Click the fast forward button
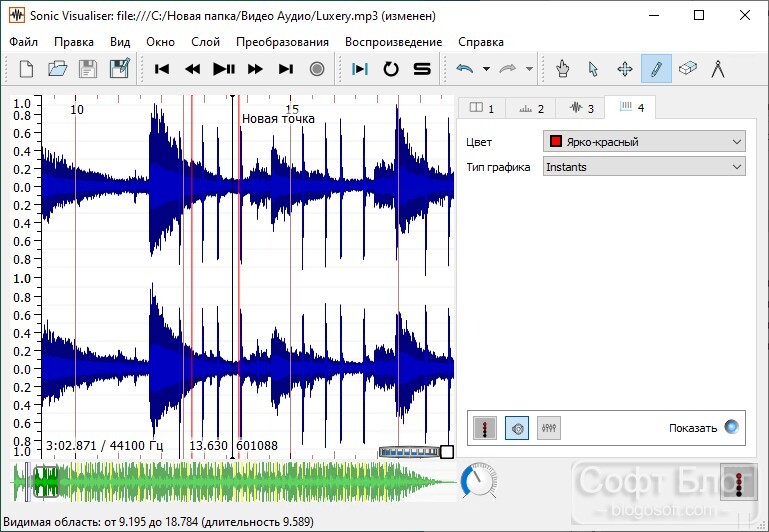769x532 pixels. [255, 69]
